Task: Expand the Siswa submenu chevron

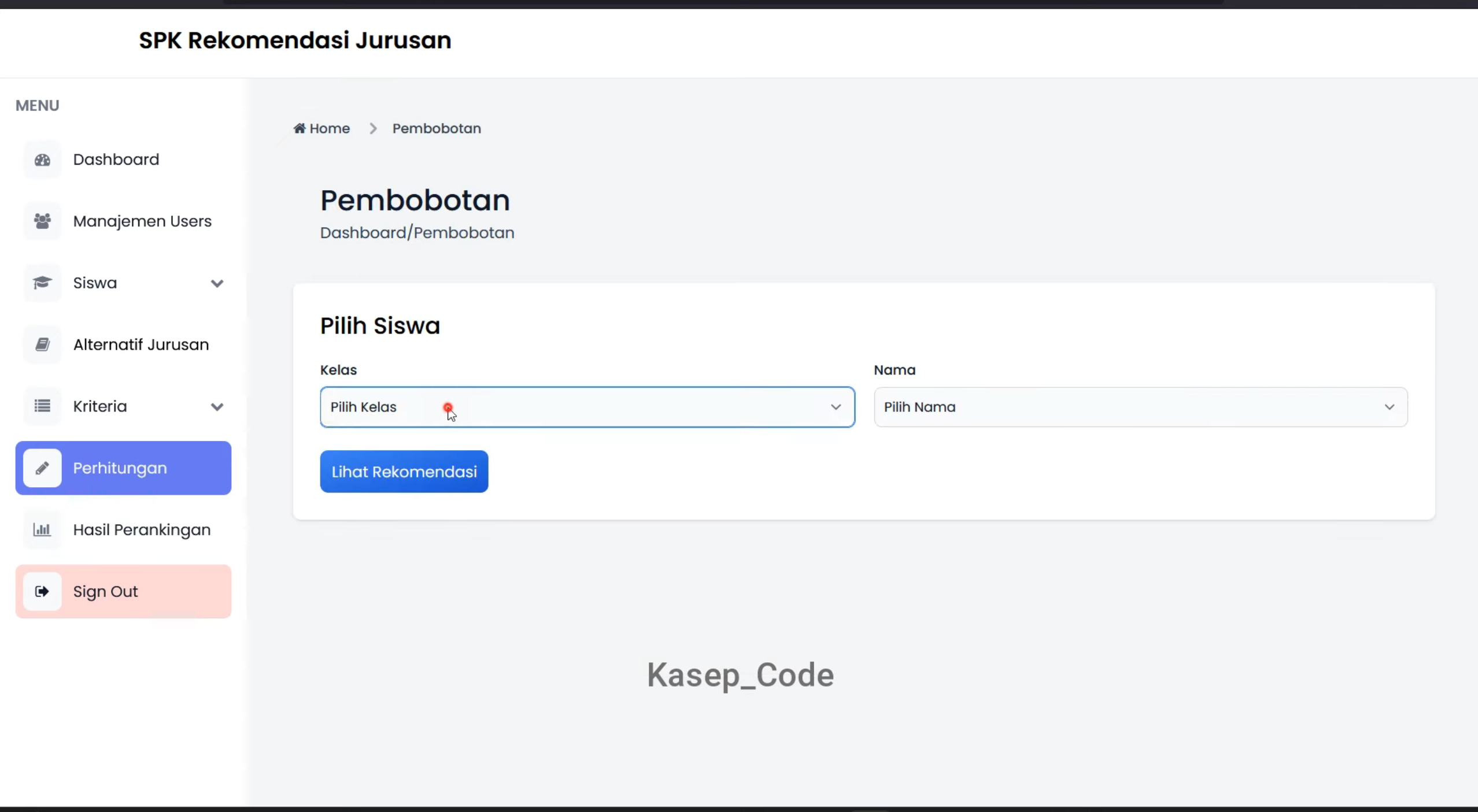Action: pos(217,283)
